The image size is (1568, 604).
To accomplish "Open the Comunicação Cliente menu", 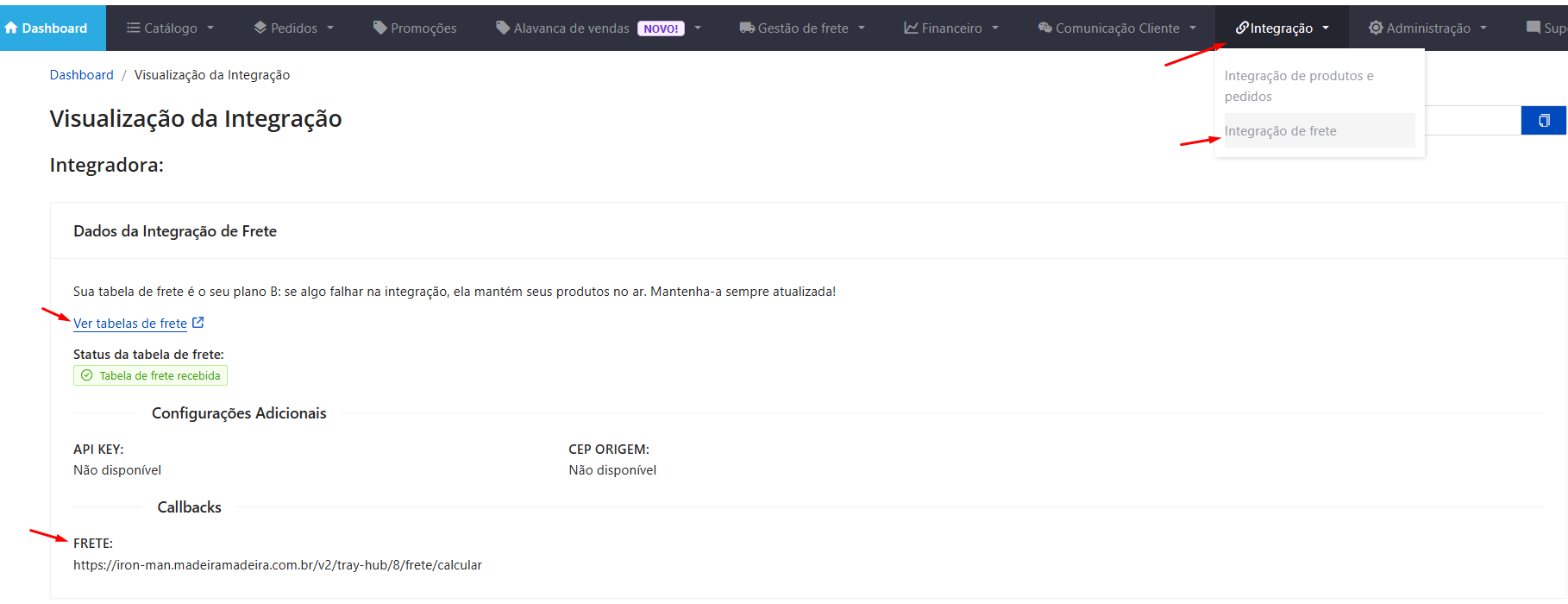I will coord(1117,28).
